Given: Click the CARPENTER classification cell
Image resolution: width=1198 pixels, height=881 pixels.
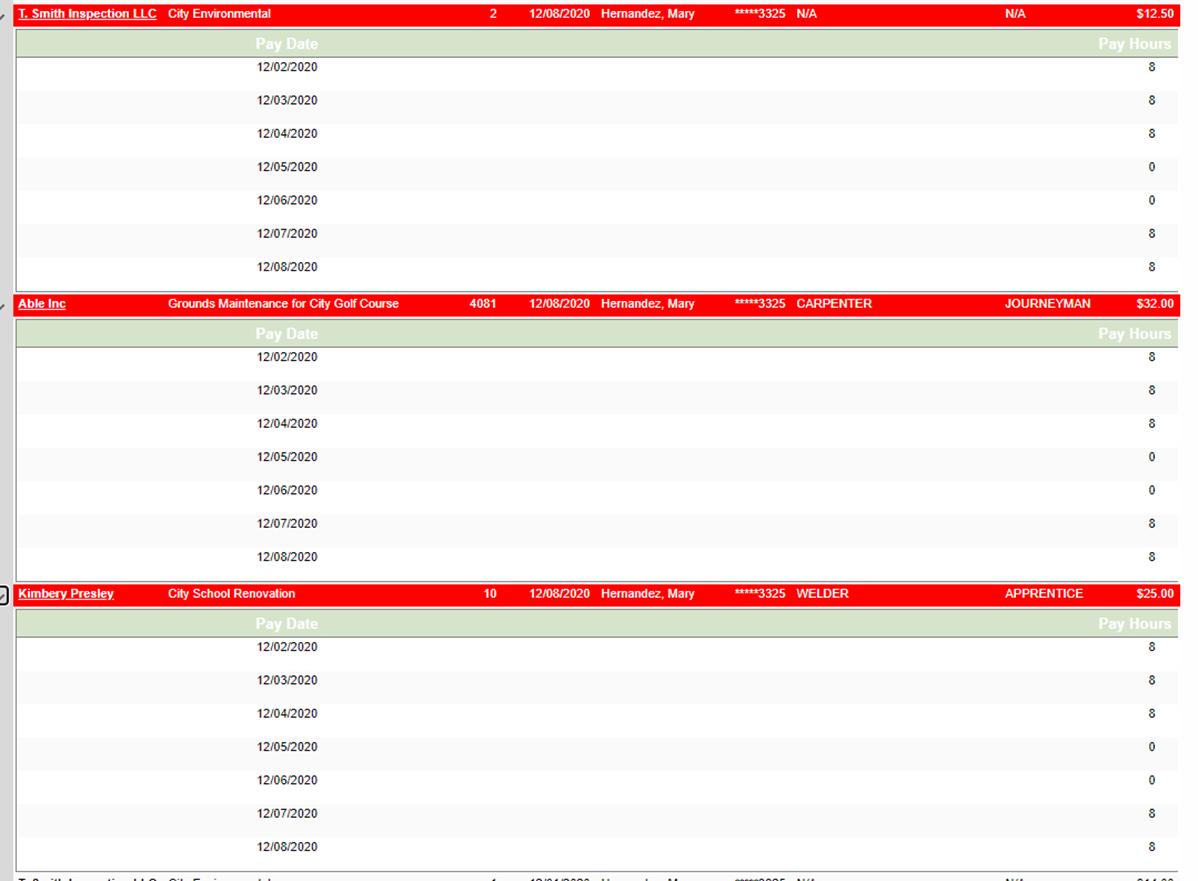Looking at the screenshot, I should pyautogui.click(x=834, y=304).
